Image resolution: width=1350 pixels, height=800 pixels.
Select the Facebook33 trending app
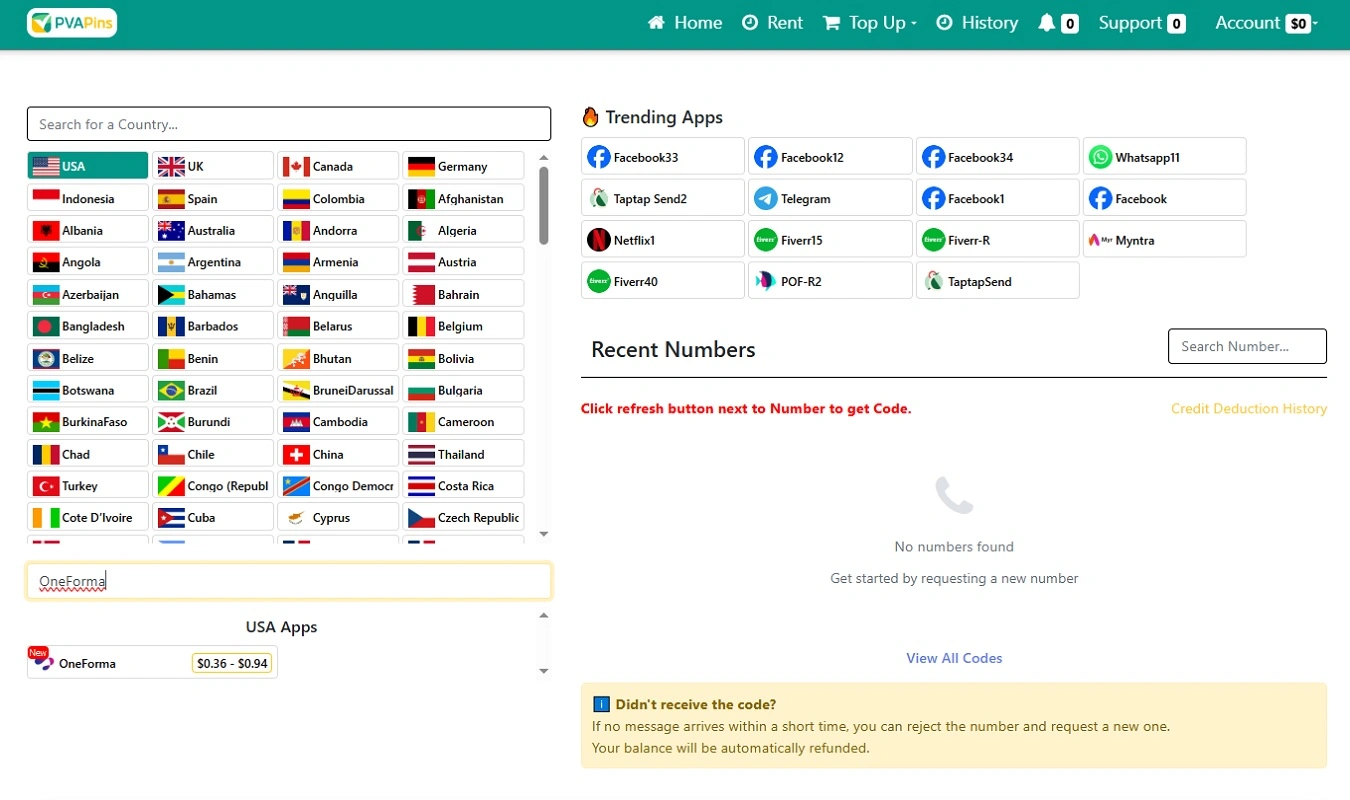(x=663, y=157)
